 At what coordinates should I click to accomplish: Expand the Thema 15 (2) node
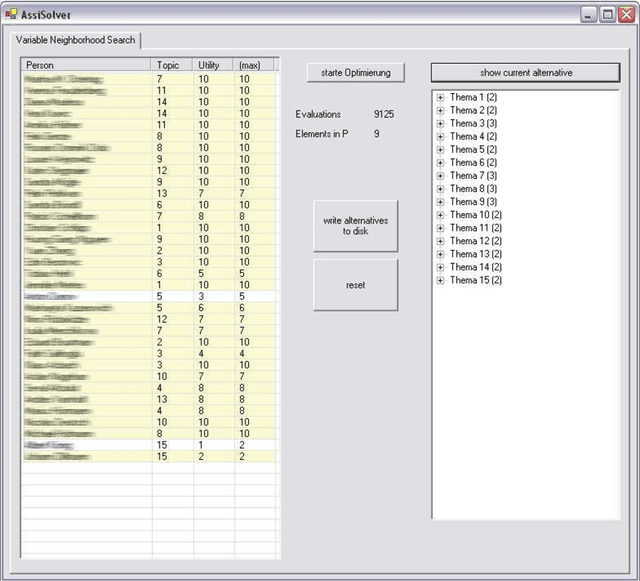(440, 280)
